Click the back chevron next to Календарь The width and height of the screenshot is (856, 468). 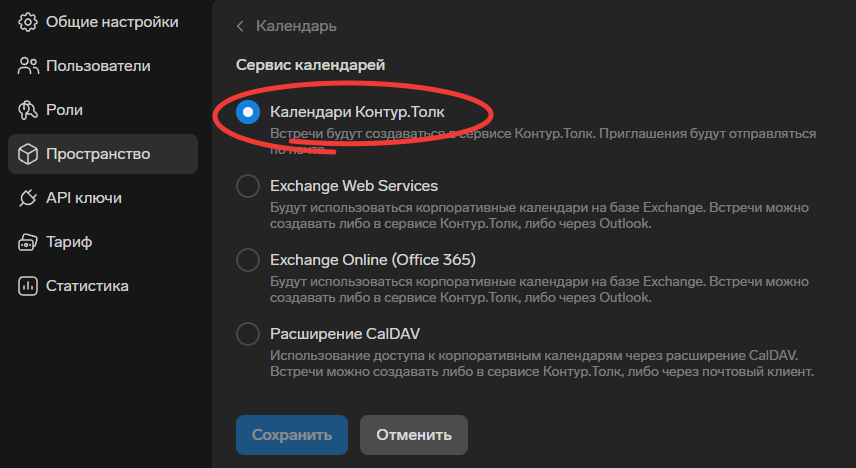pos(240,26)
